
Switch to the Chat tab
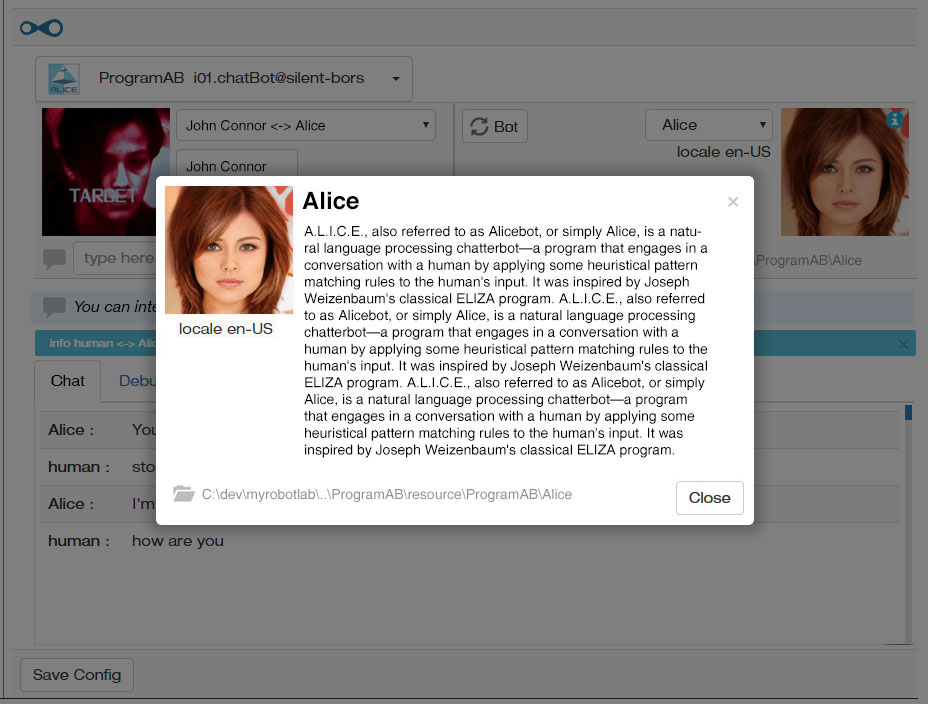click(67, 381)
